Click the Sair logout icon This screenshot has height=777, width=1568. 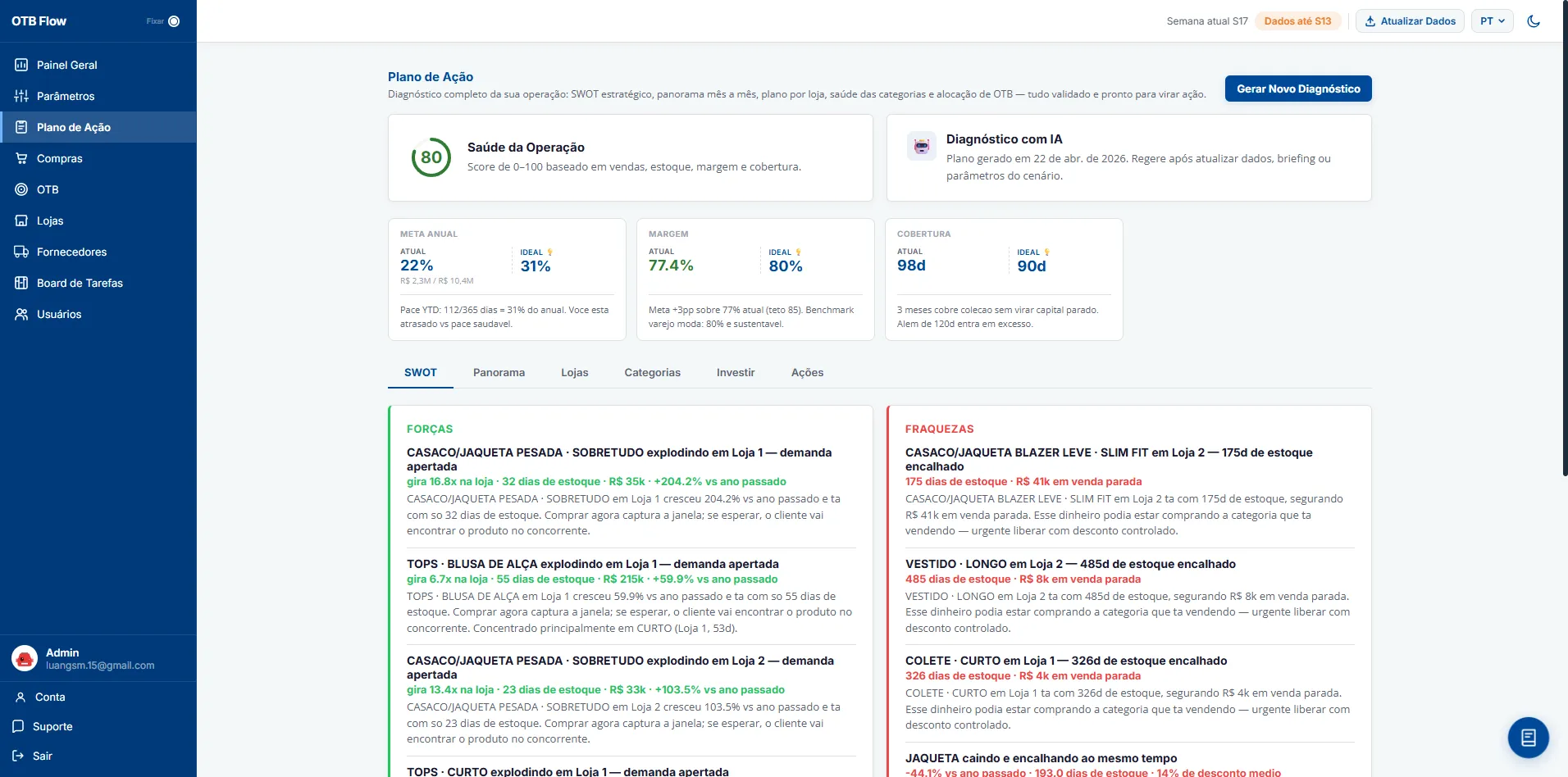[x=18, y=756]
